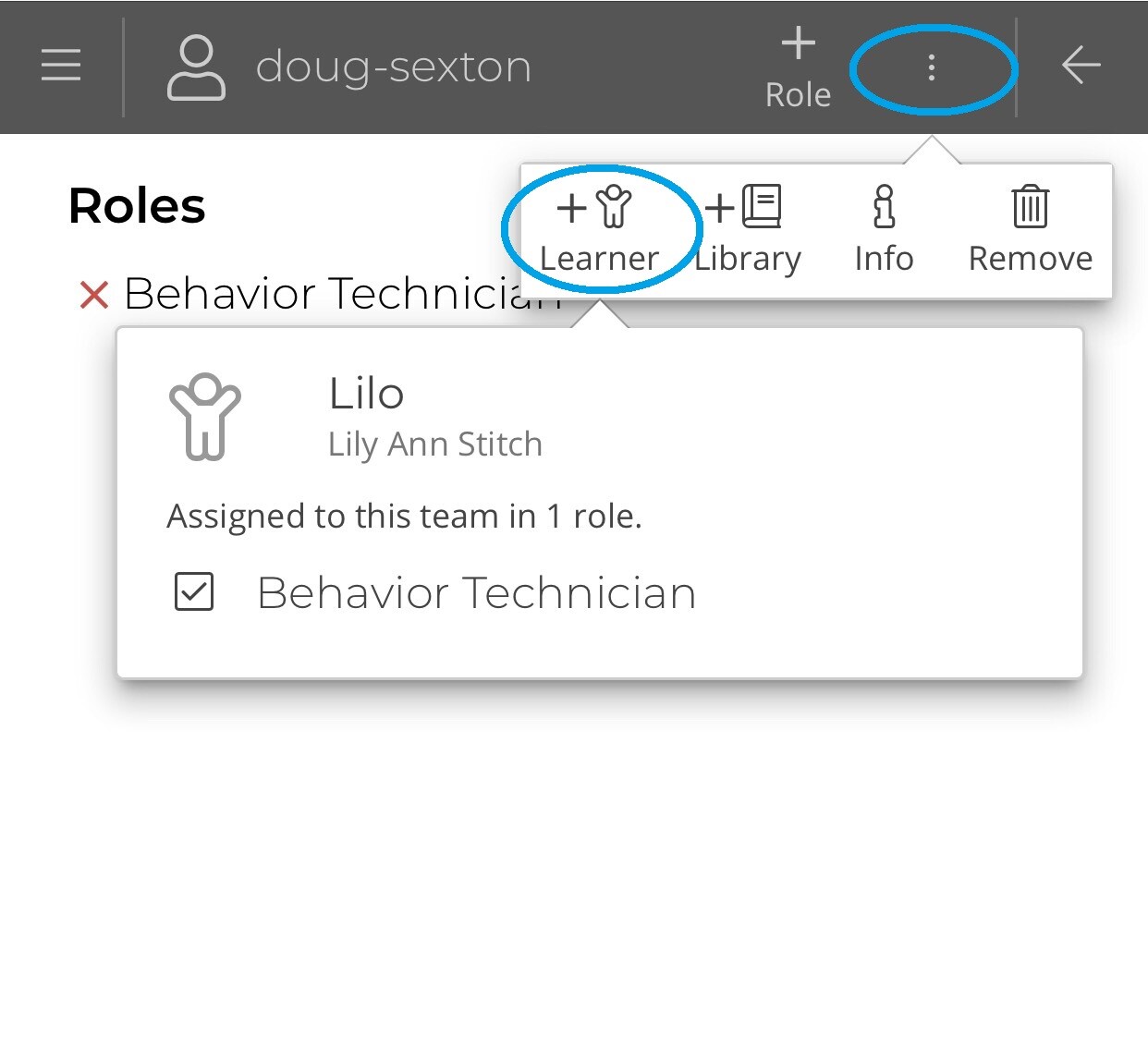This screenshot has height=1059, width=1148.
Task: Go back using the left arrow icon
Action: (x=1081, y=65)
